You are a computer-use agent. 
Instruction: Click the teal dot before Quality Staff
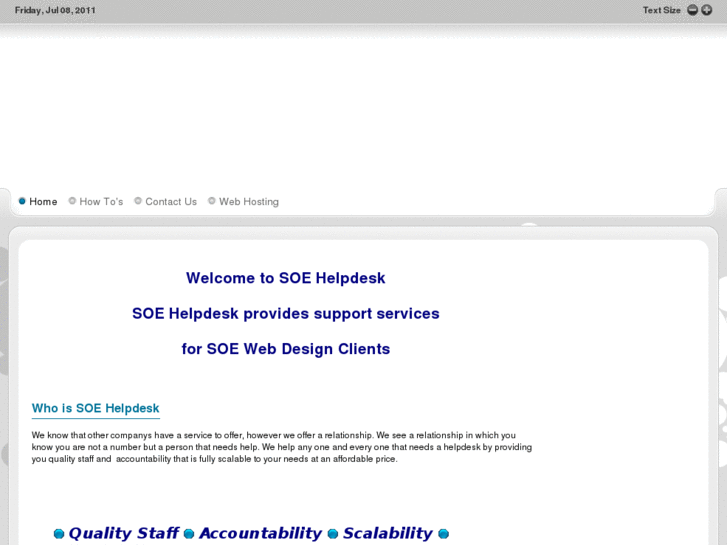coord(59,534)
